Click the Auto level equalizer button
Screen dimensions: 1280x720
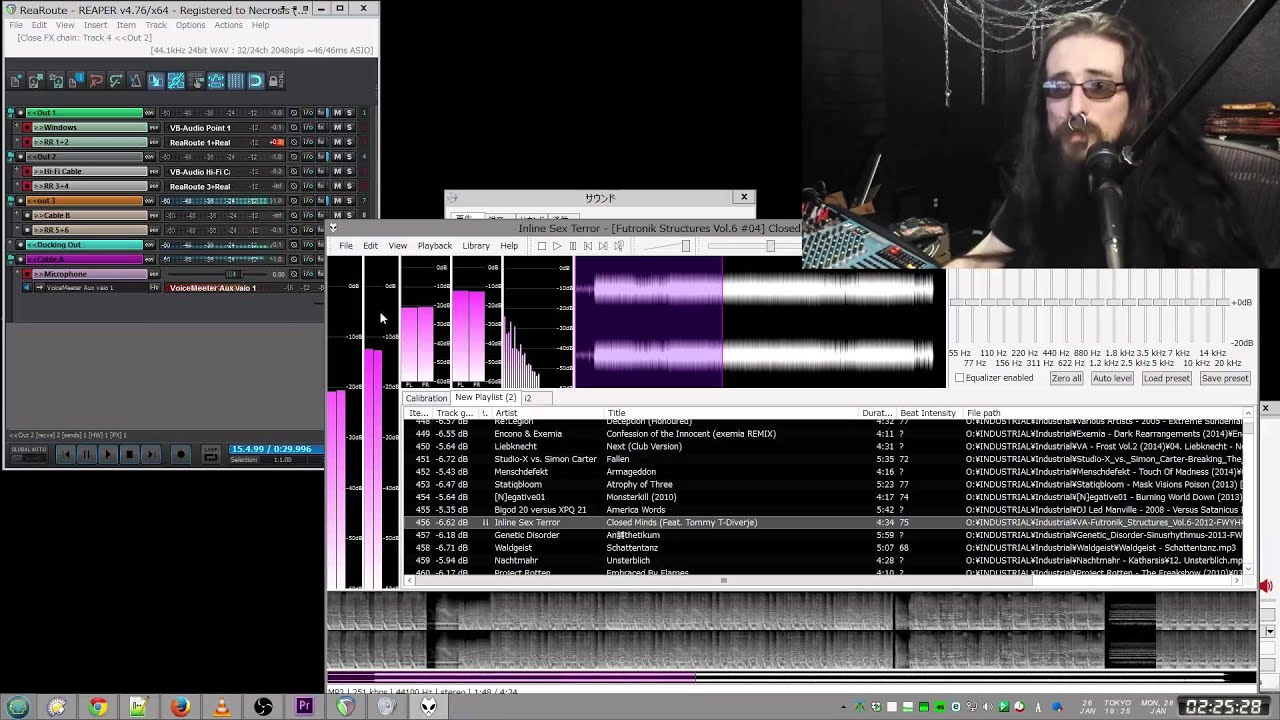tap(1112, 378)
